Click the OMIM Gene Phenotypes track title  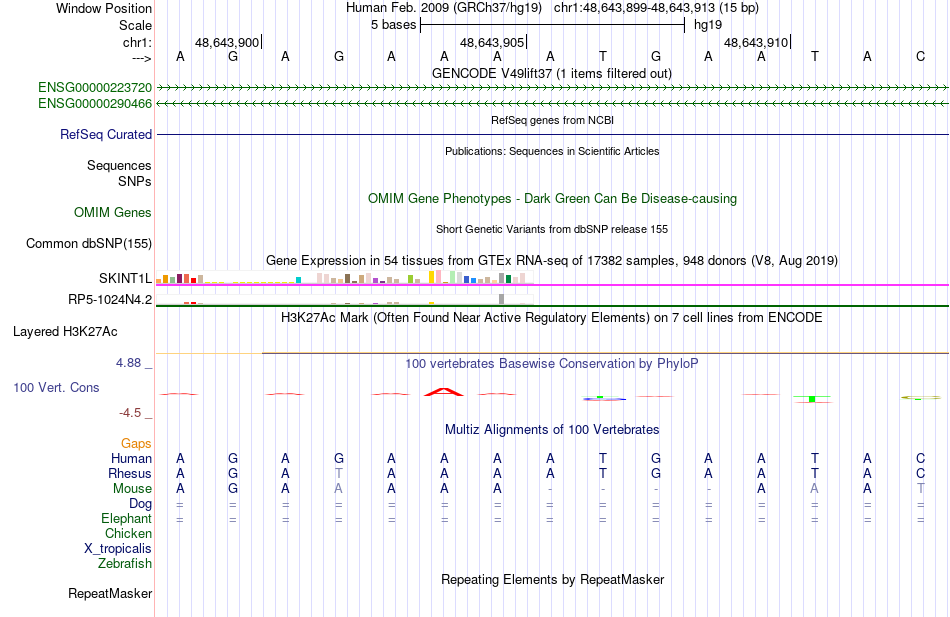(x=553, y=199)
